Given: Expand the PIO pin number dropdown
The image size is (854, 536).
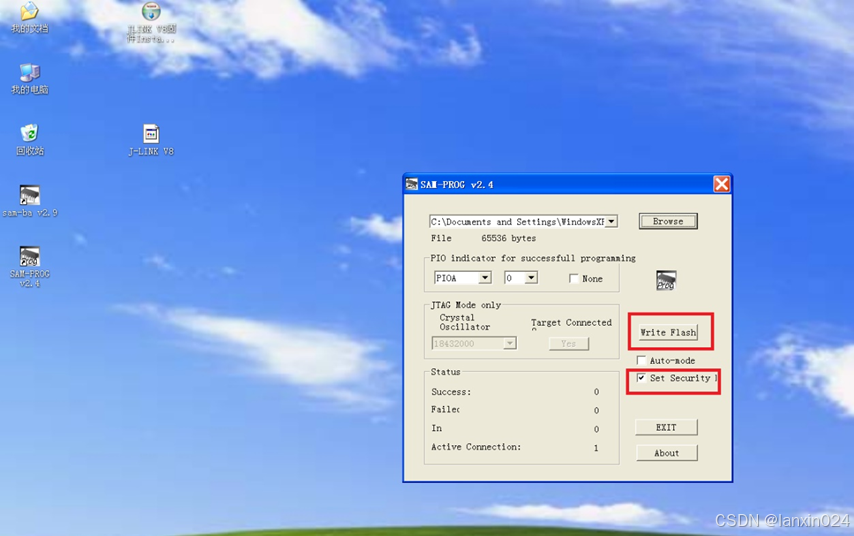Looking at the screenshot, I should tap(530, 278).
